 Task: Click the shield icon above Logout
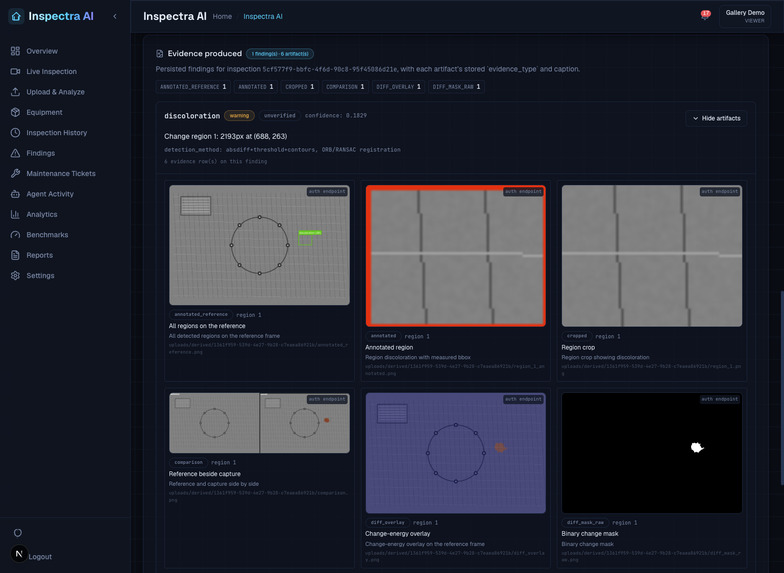18,533
